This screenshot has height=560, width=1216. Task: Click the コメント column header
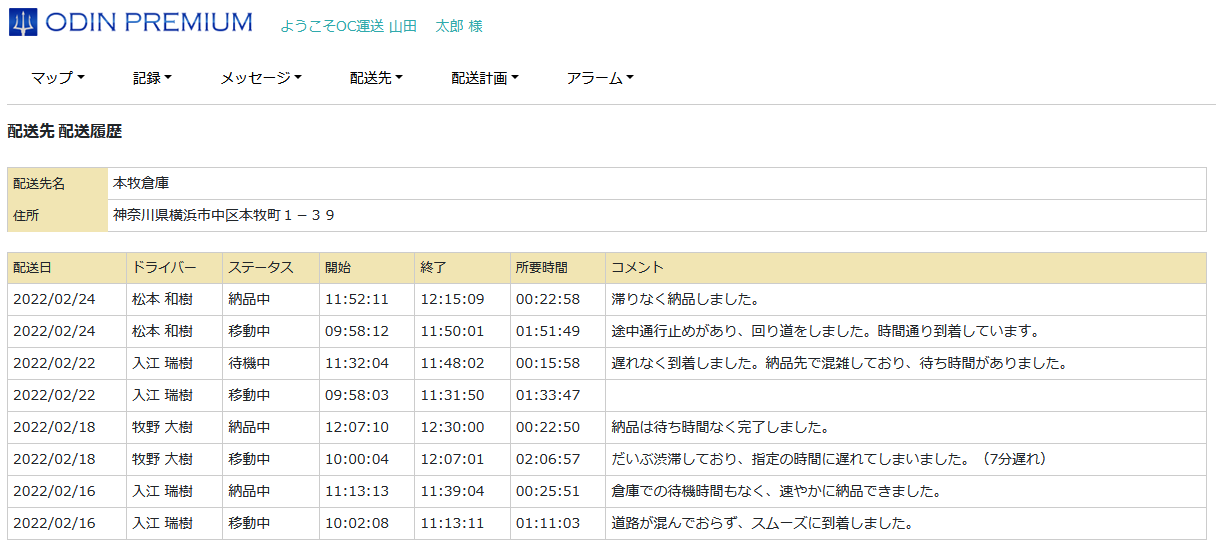(637, 268)
